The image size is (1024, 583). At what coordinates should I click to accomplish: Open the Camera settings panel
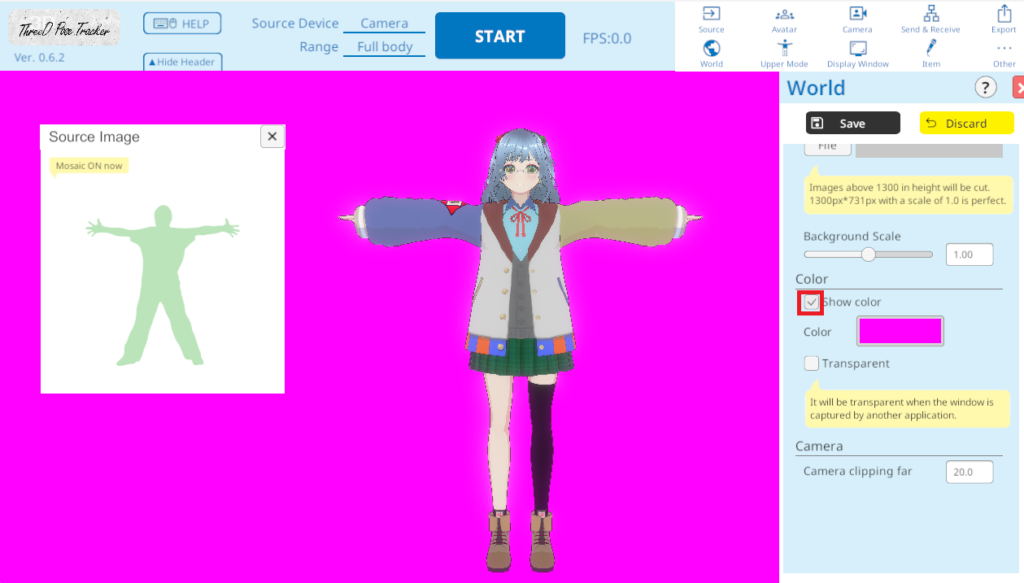[x=857, y=20]
